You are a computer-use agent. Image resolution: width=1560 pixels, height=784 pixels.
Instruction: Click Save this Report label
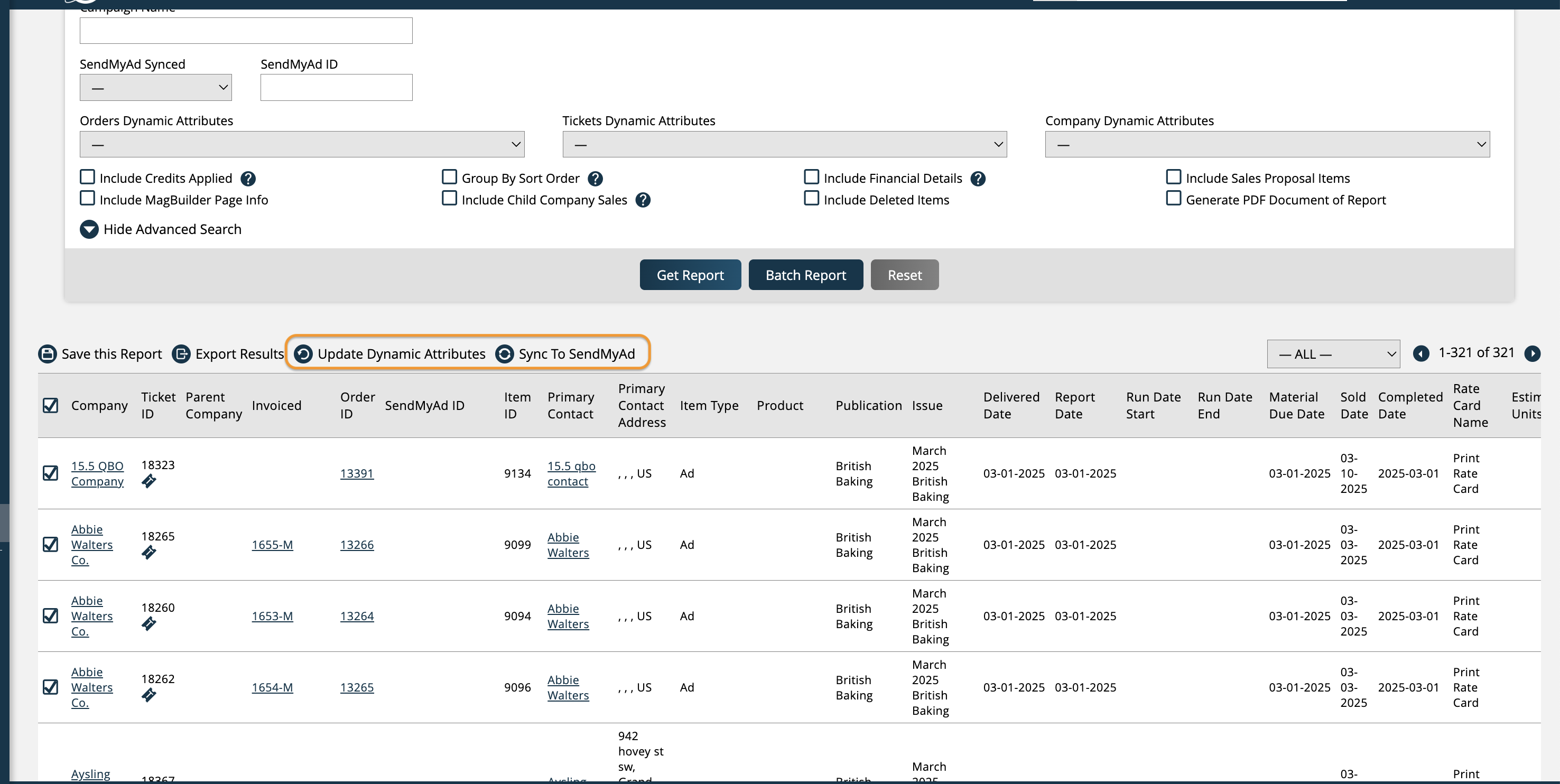click(x=112, y=354)
